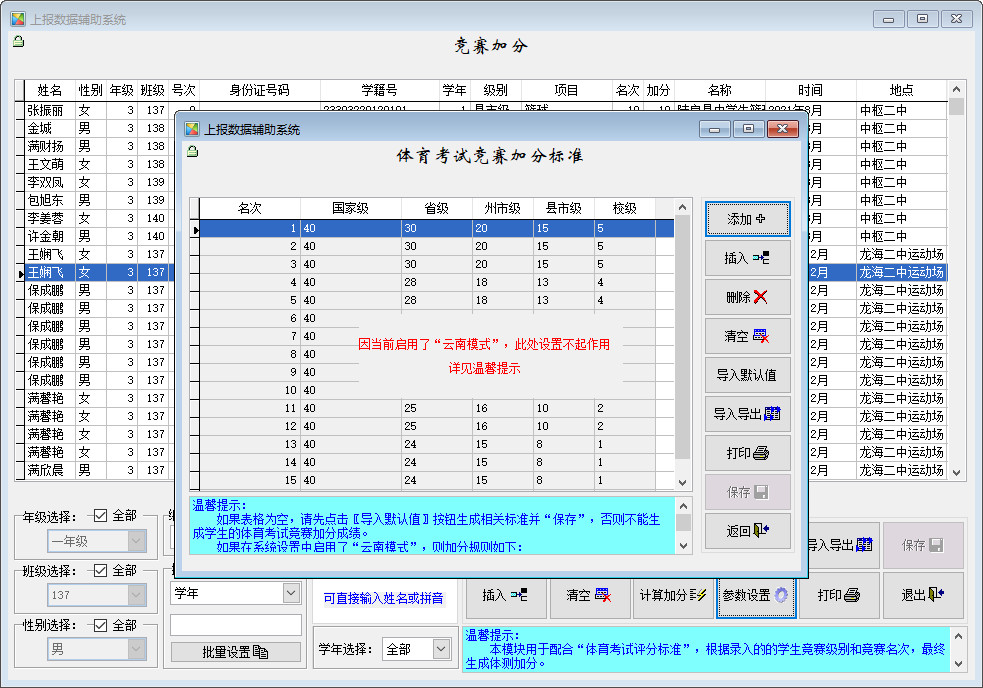Select rank 11 row in the standards table
The image size is (983, 688).
point(437,408)
